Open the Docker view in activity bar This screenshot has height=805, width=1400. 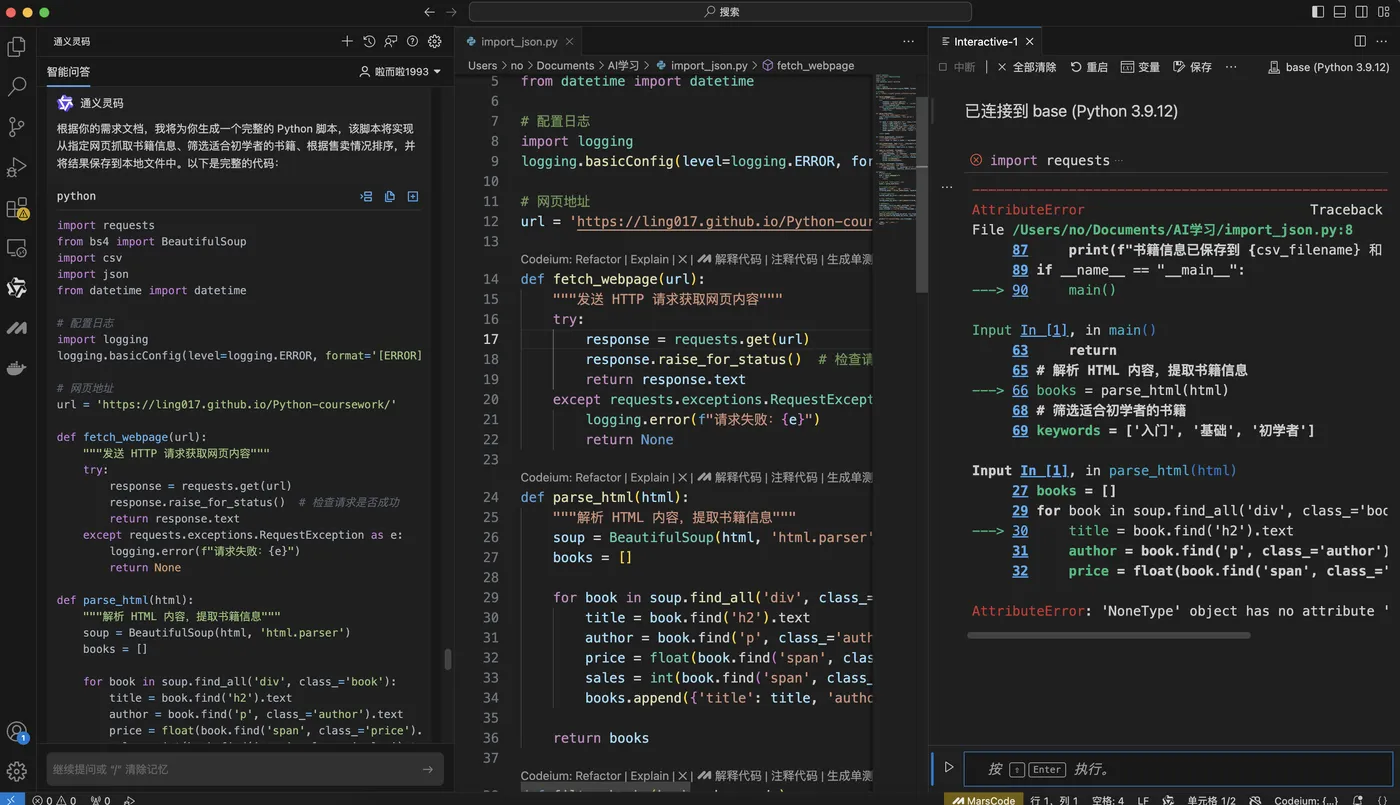(16, 368)
